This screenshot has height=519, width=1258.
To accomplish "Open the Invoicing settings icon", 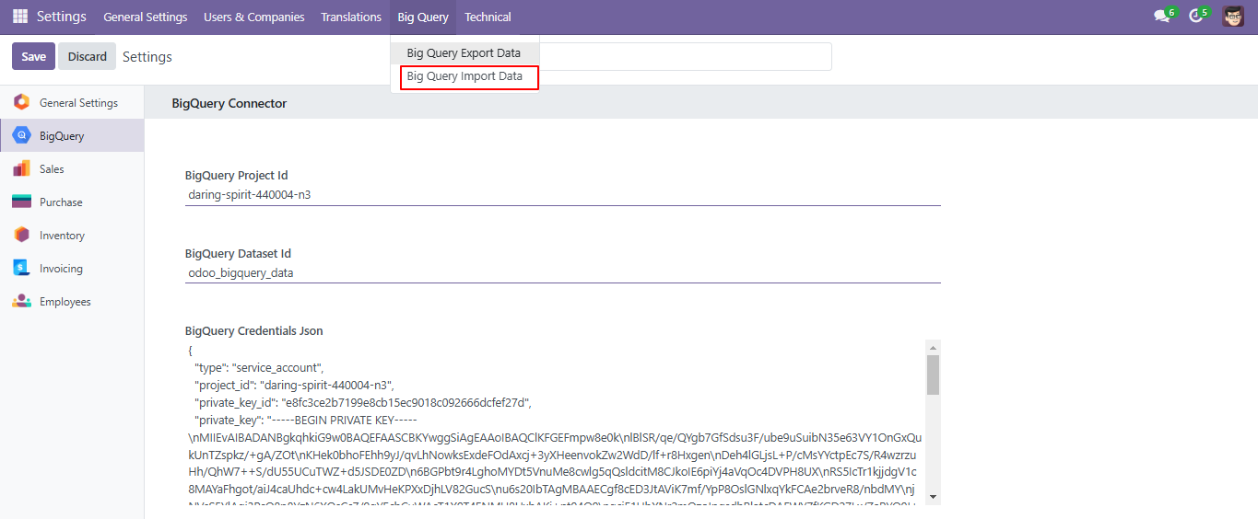I will (x=21, y=268).
